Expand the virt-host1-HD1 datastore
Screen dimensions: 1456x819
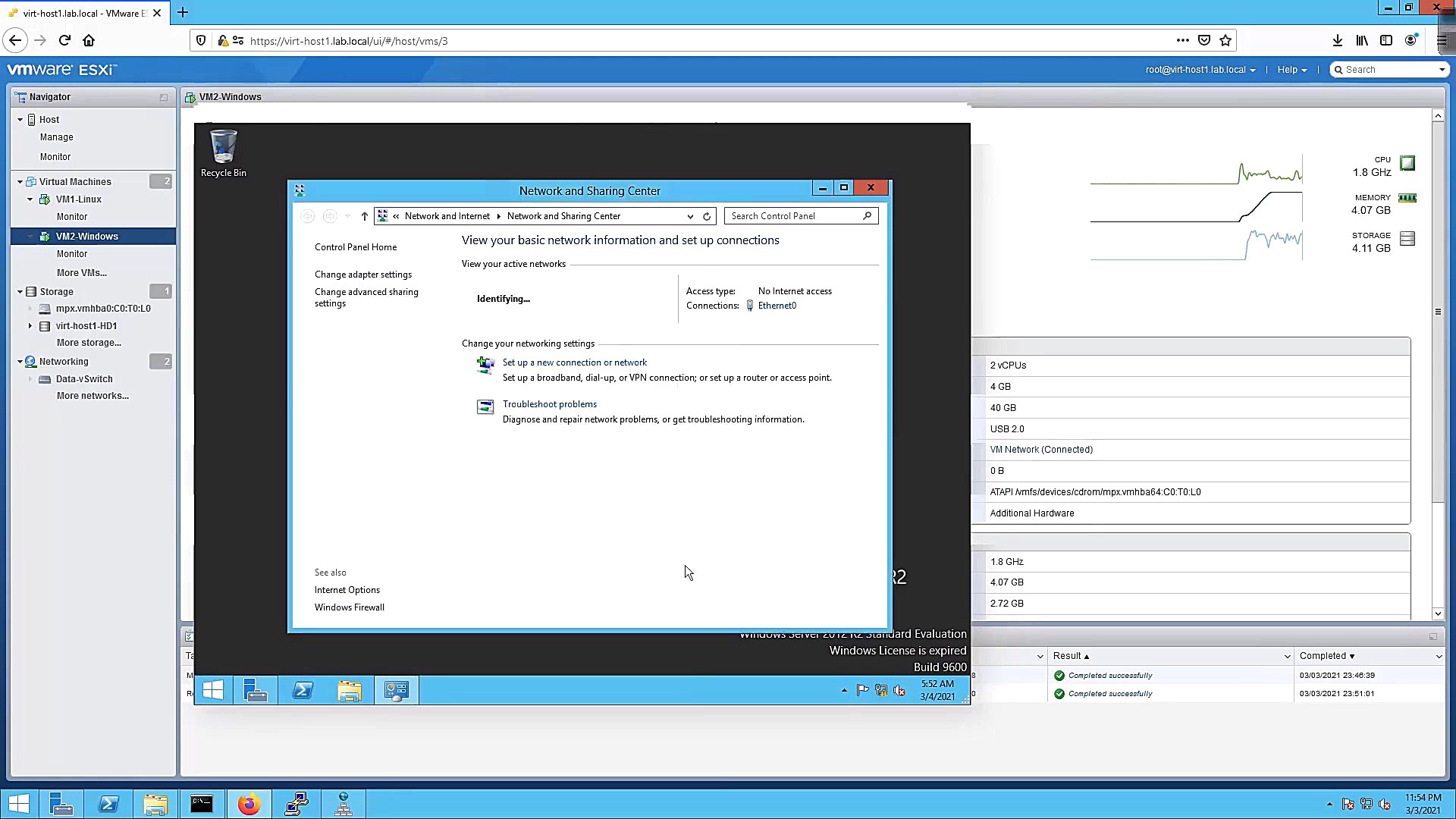(x=30, y=326)
